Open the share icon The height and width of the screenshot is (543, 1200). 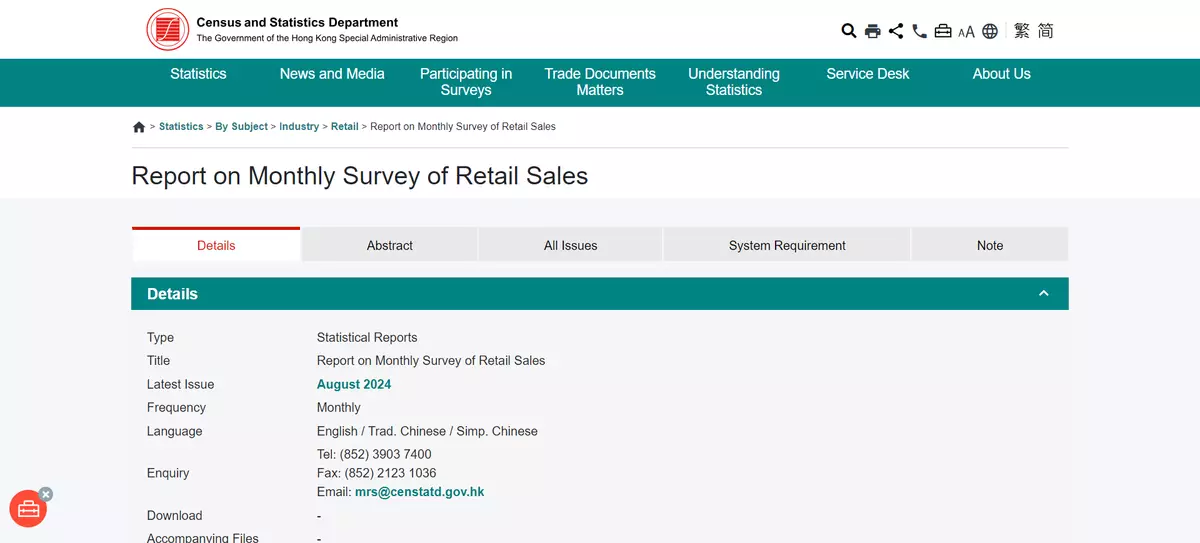896,31
